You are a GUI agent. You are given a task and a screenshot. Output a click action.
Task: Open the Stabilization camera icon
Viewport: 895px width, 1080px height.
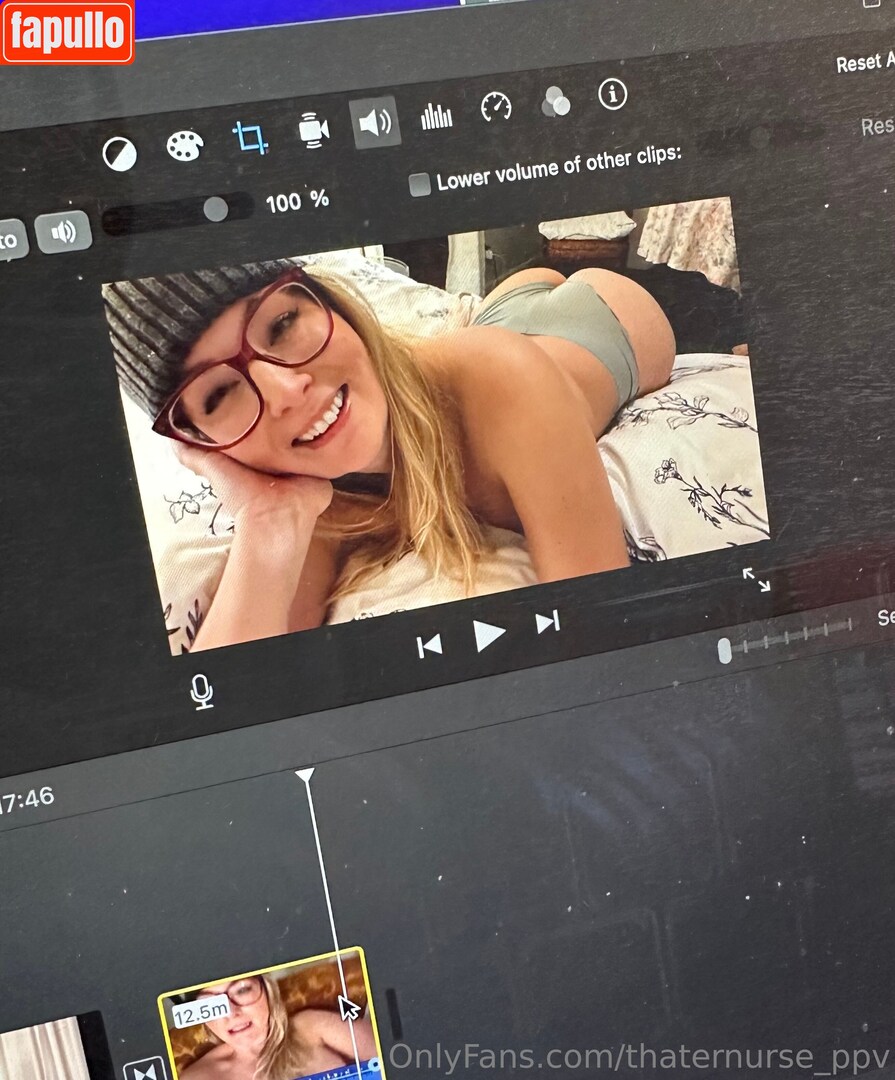(x=313, y=131)
